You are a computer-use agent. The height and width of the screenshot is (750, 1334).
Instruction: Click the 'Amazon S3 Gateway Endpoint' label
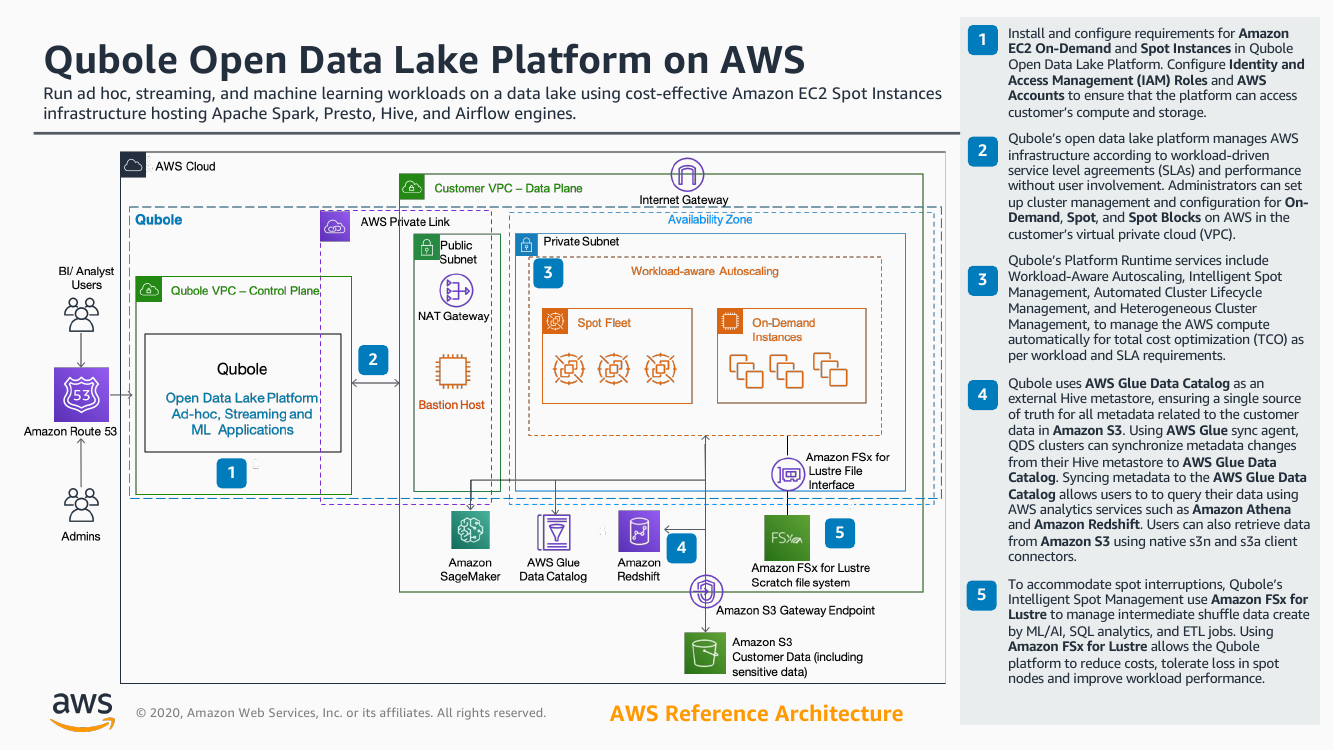[x=795, y=610]
